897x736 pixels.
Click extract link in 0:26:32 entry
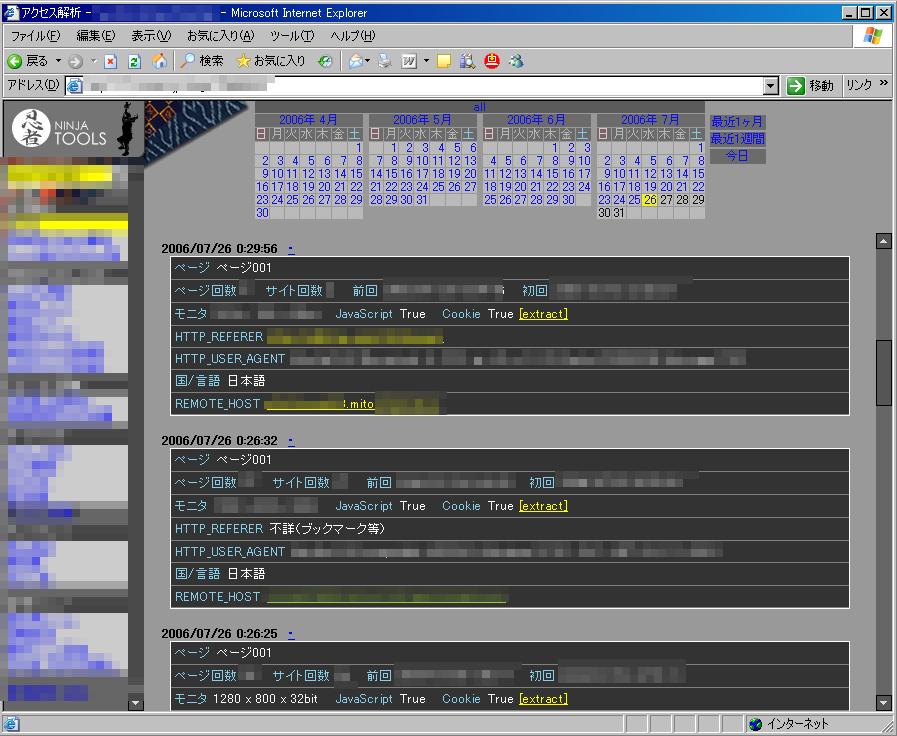(543, 506)
